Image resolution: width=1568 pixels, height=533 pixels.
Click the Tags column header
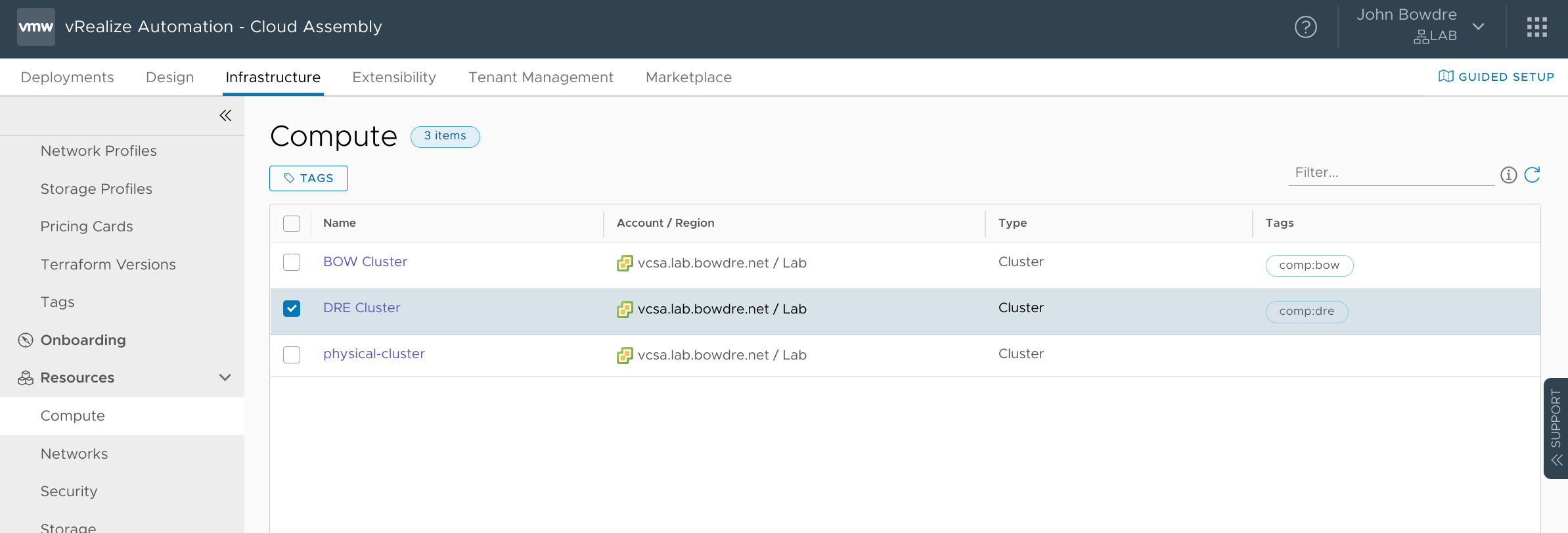(1280, 223)
